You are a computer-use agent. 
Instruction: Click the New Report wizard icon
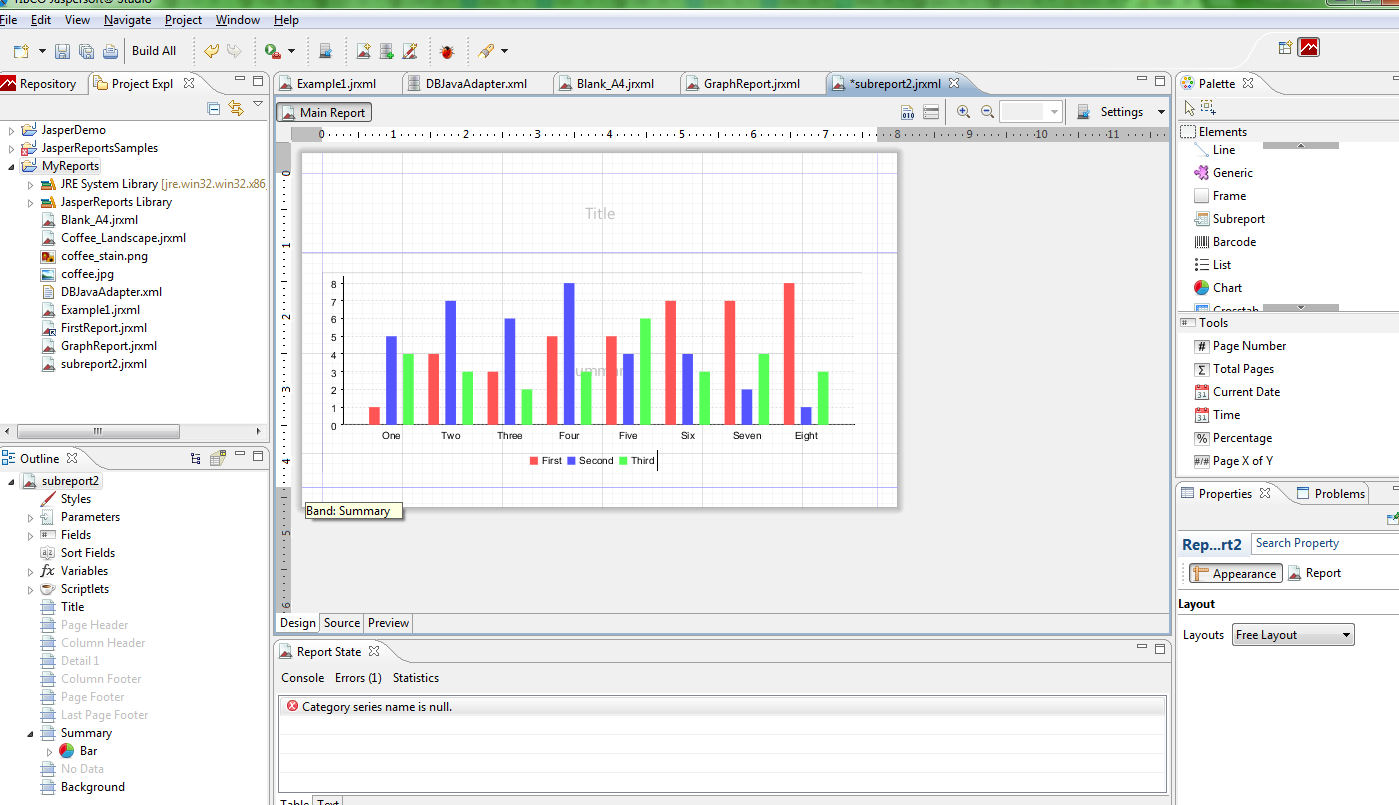[363, 51]
